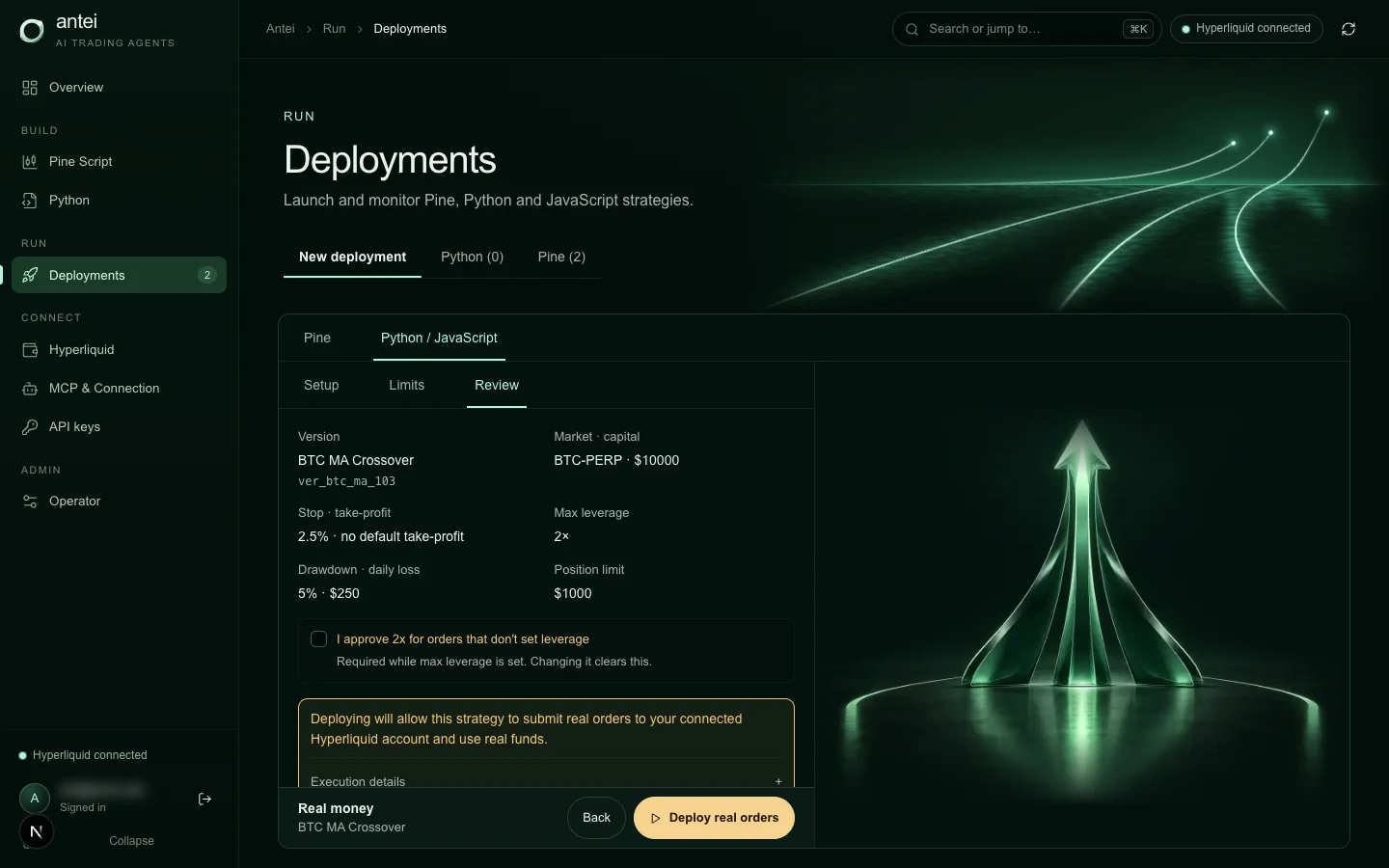This screenshot has width=1389, height=868.
Task: Open Pine Script in sidebar
Action: 119,162
